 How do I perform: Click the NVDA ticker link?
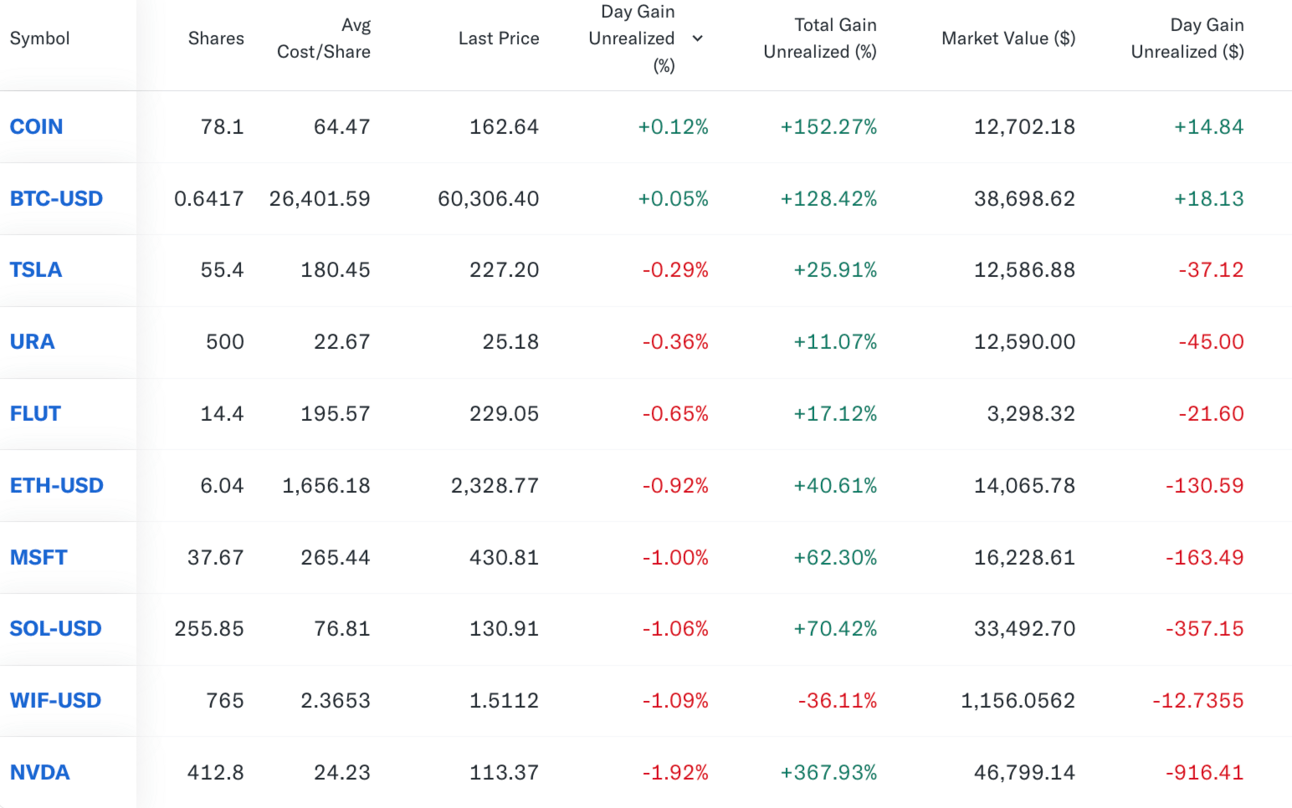(x=39, y=773)
